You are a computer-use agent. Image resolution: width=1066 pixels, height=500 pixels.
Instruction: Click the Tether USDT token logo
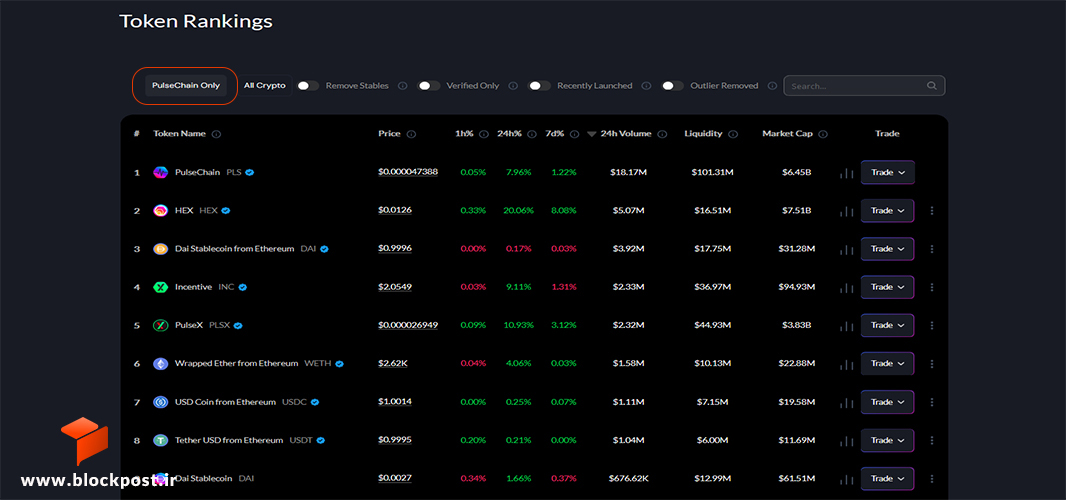click(160, 440)
